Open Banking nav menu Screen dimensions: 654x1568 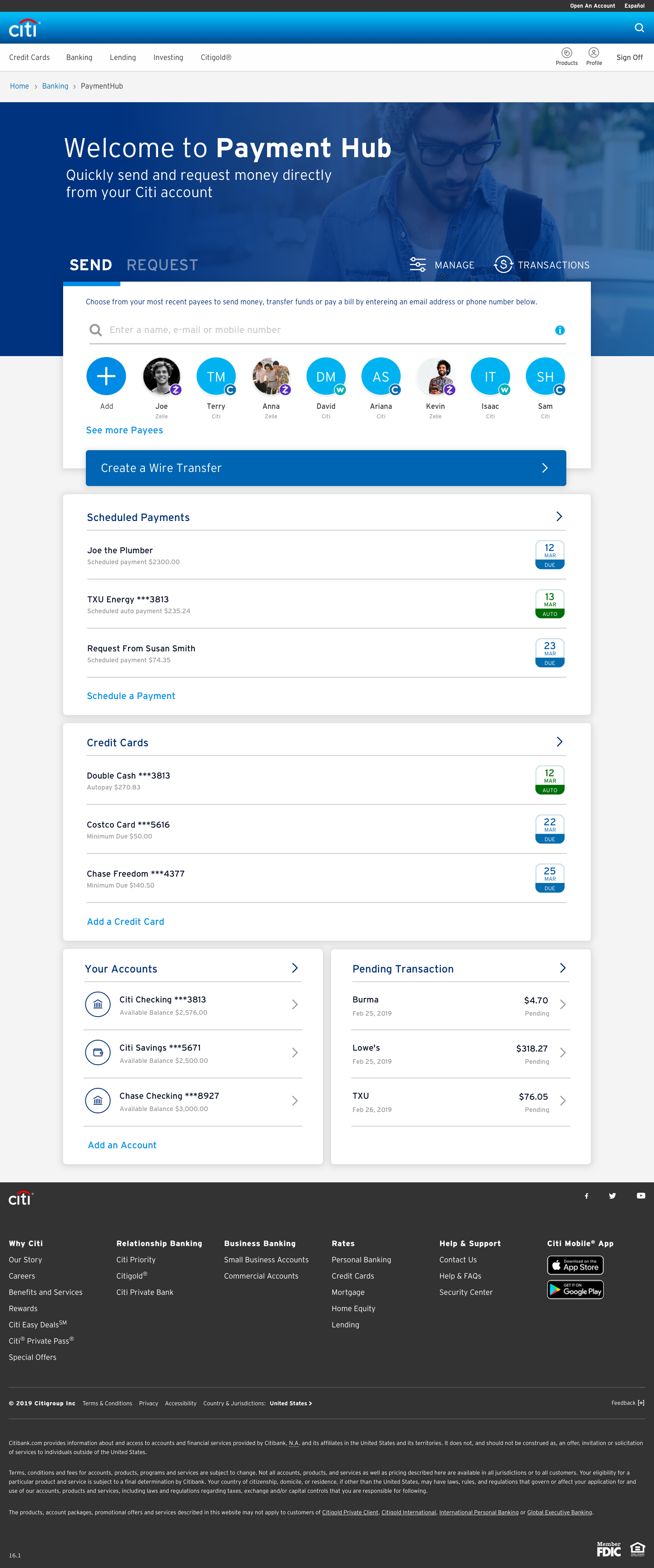[x=79, y=57]
